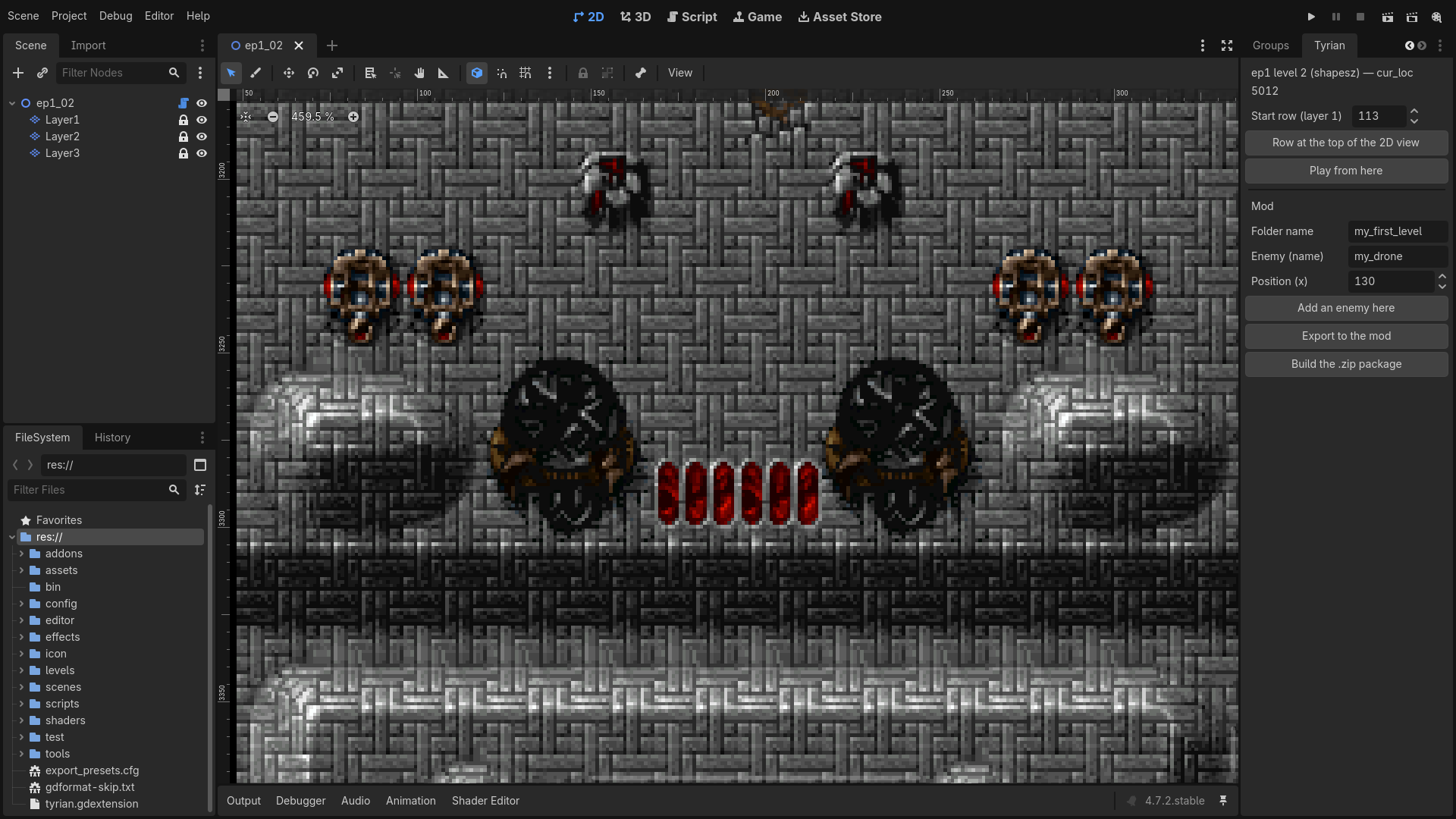The image size is (1456, 819).
Task: Unlock Layer2 using its lock icon
Action: click(x=184, y=136)
